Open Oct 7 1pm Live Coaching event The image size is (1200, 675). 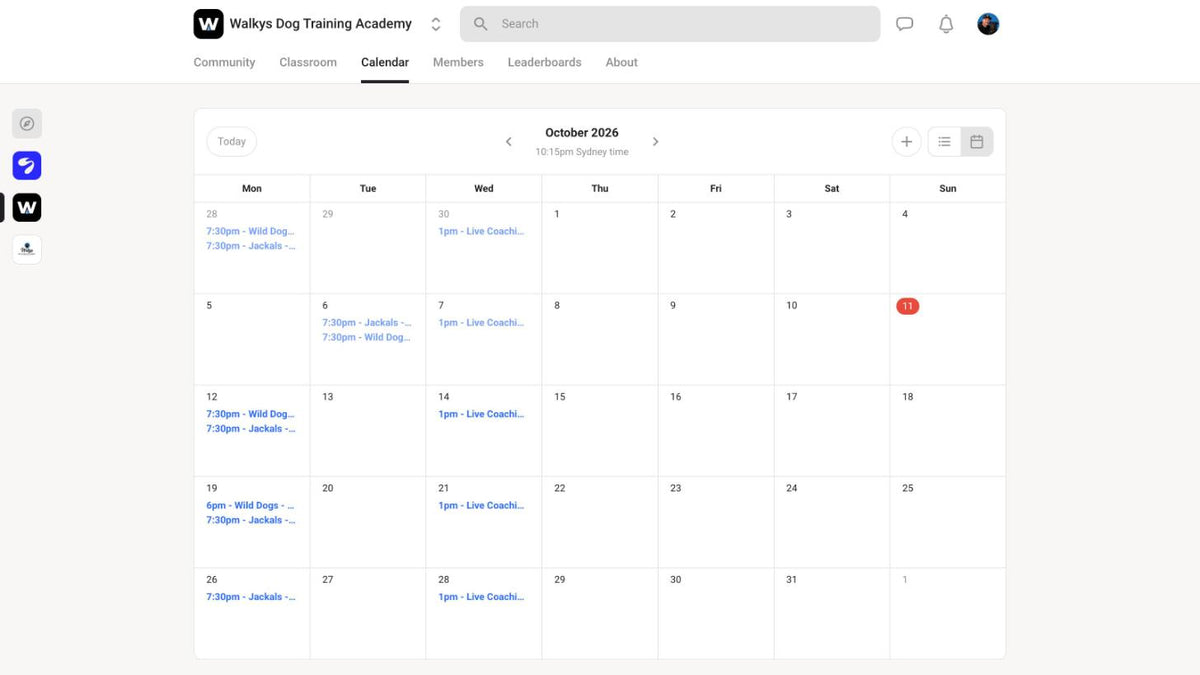point(481,323)
